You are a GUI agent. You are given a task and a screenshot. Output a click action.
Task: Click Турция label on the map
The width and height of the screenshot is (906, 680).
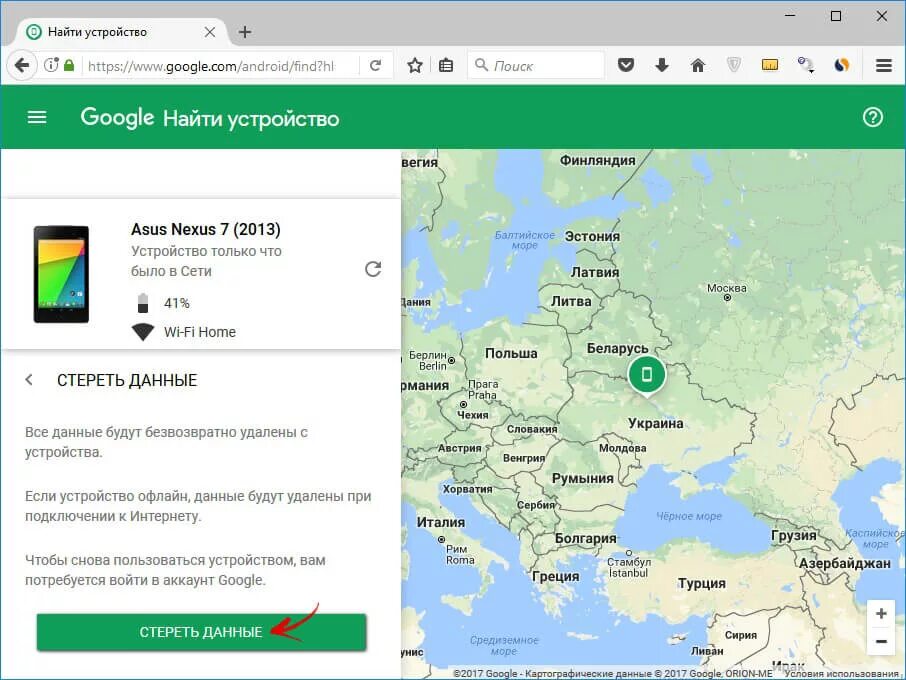coord(702,583)
